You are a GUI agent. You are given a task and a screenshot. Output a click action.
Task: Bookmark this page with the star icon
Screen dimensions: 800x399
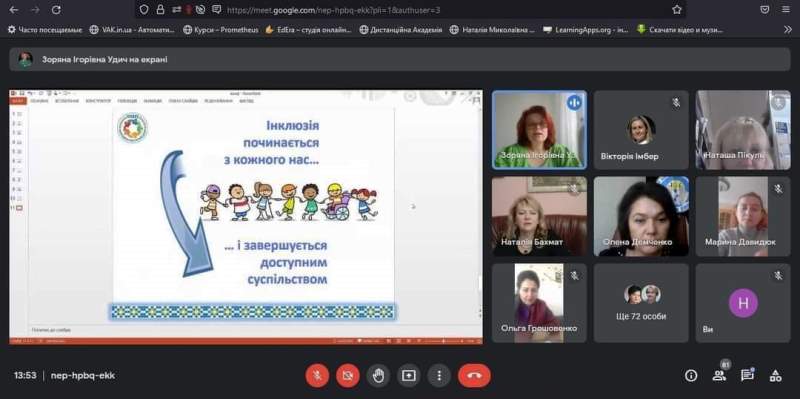click(x=677, y=10)
